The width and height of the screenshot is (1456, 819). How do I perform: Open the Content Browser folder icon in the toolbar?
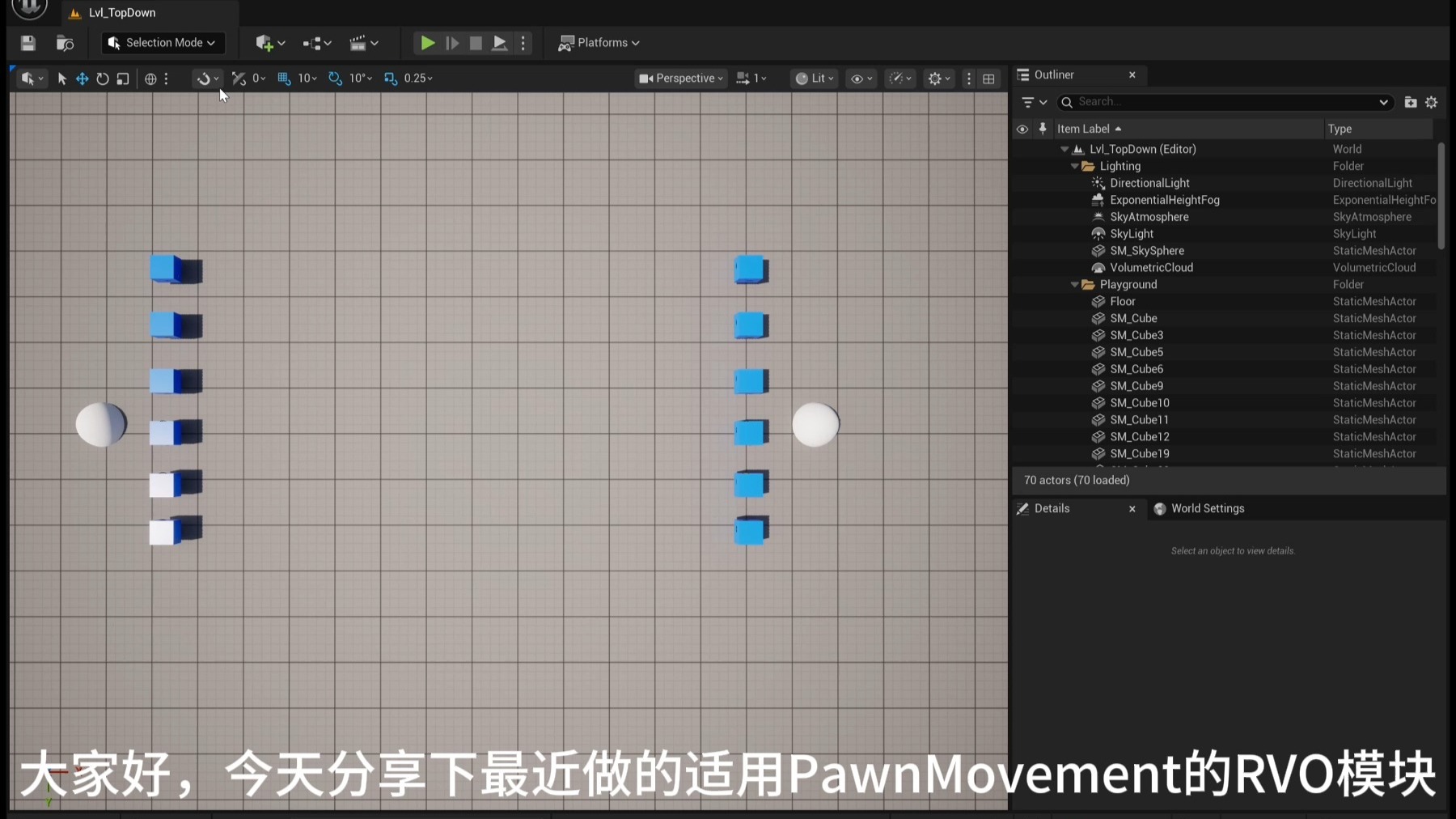(65, 43)
